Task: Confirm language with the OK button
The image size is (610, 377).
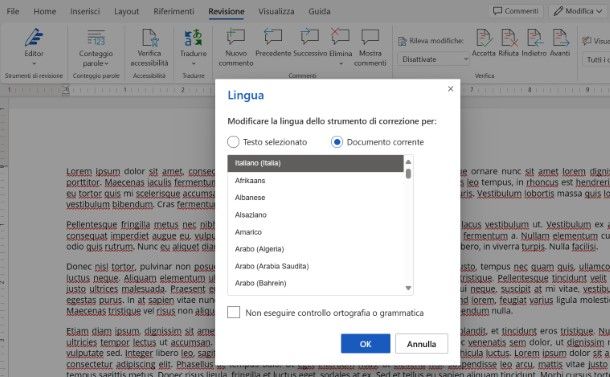Action: 365,344
